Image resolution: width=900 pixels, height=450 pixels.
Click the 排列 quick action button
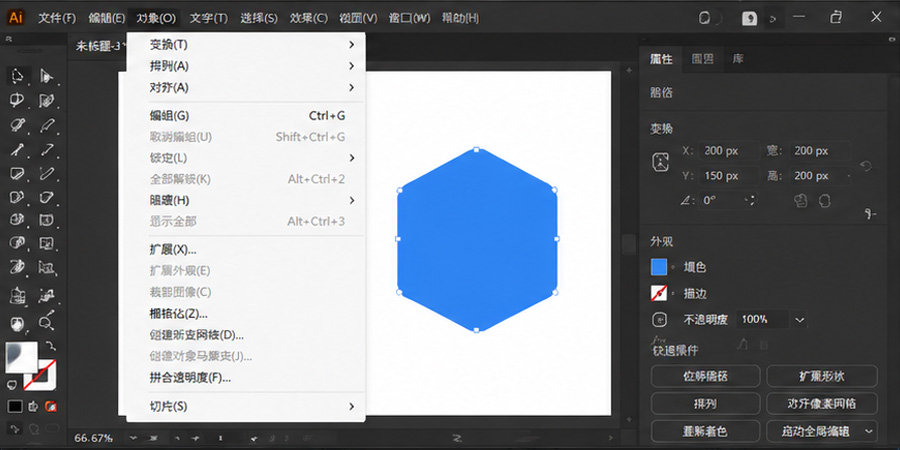705,404
